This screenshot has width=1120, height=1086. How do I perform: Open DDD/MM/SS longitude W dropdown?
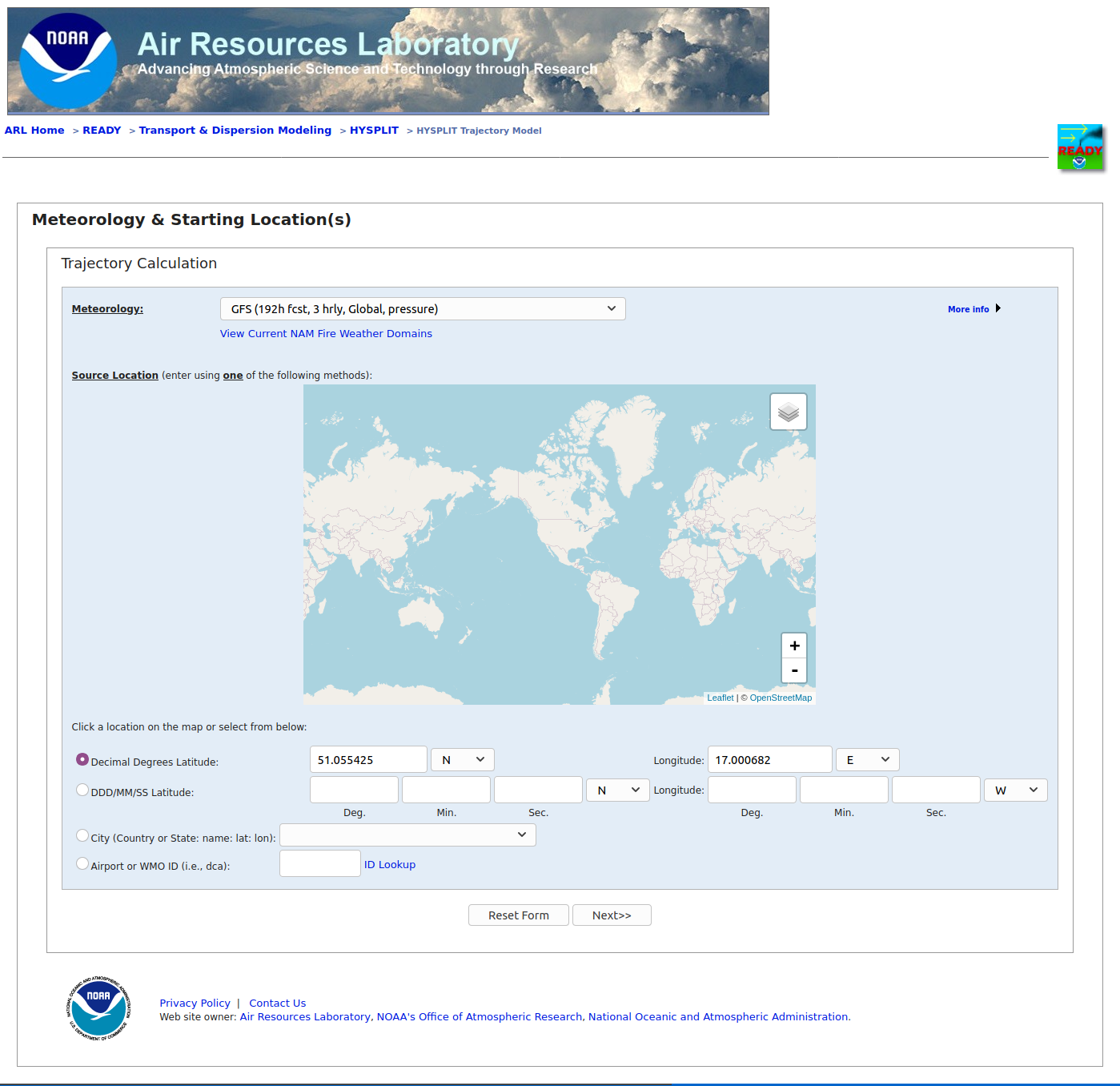1016,790
